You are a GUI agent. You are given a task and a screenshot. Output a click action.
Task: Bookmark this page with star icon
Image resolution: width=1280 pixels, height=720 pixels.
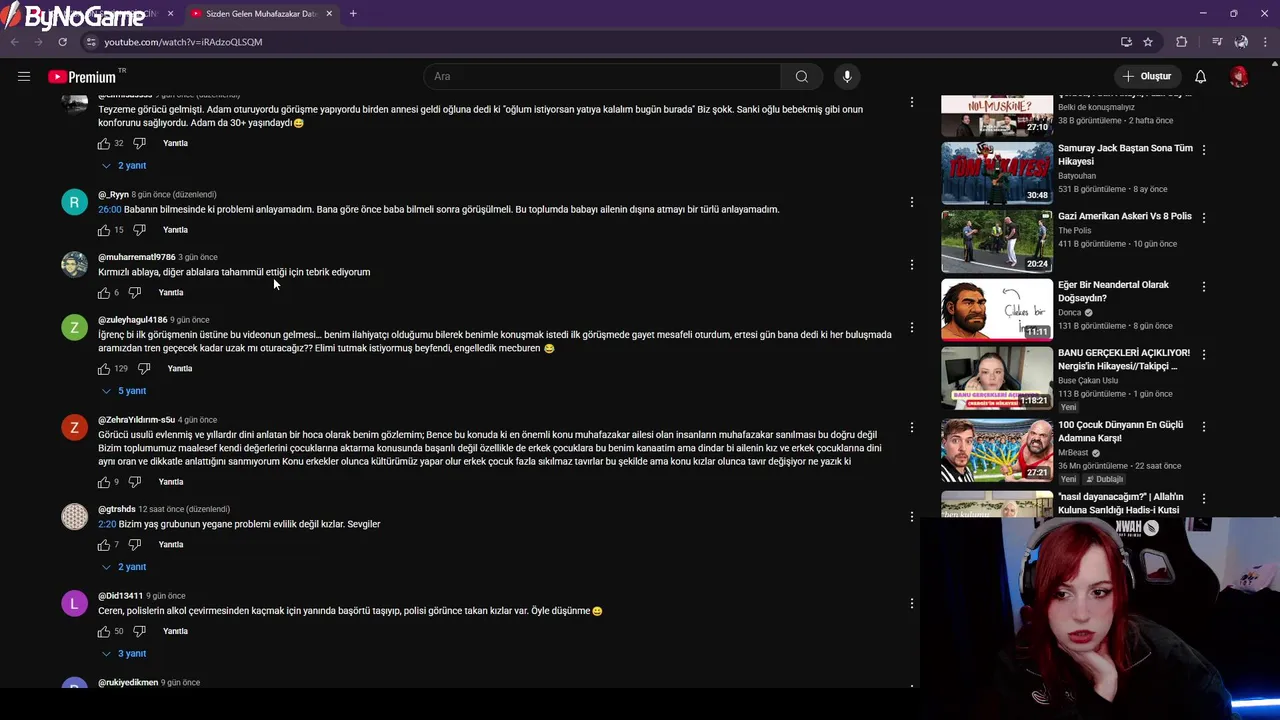(x=1148, y=42)
